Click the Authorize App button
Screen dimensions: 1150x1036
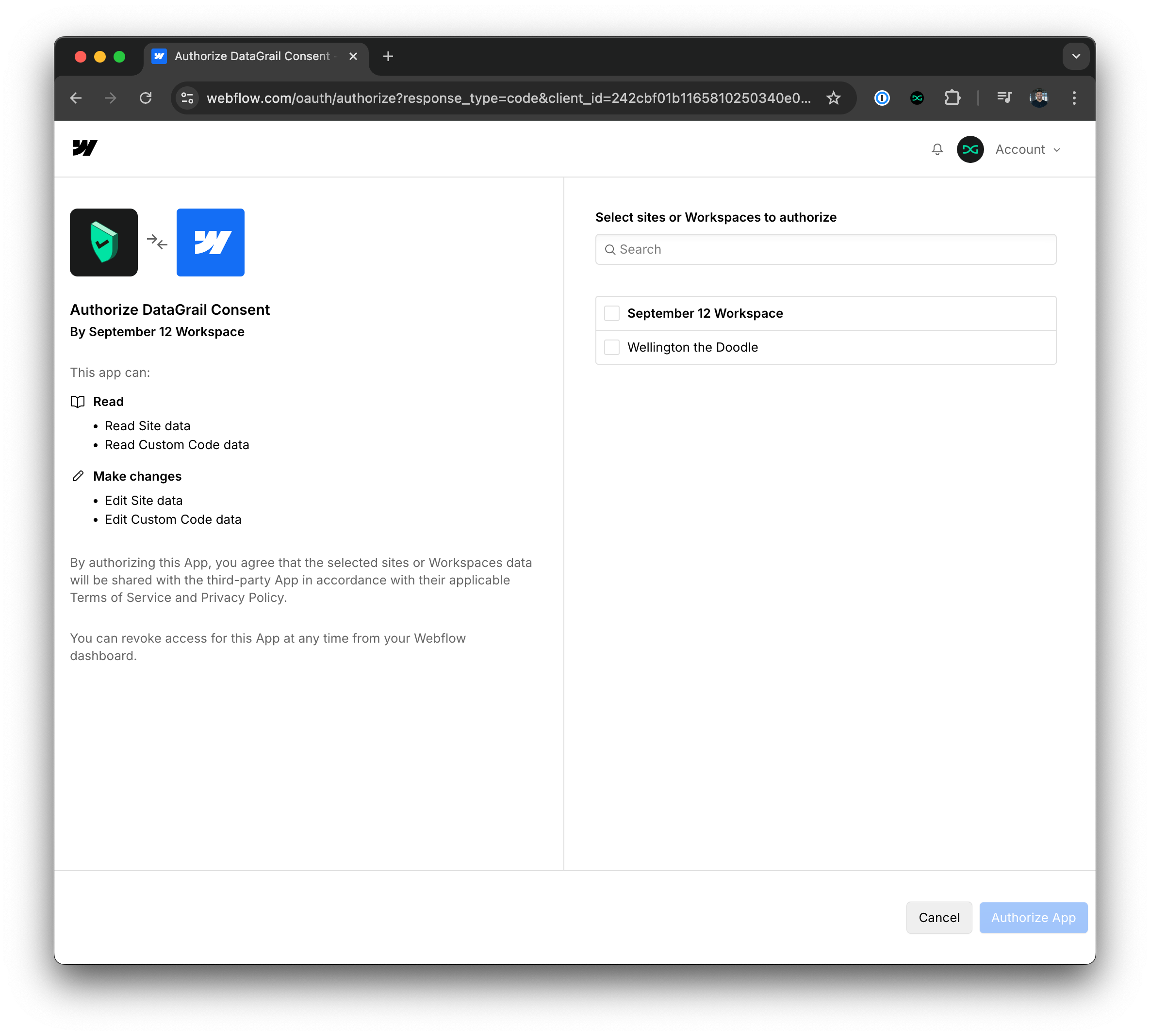(x=1034, y=917)
